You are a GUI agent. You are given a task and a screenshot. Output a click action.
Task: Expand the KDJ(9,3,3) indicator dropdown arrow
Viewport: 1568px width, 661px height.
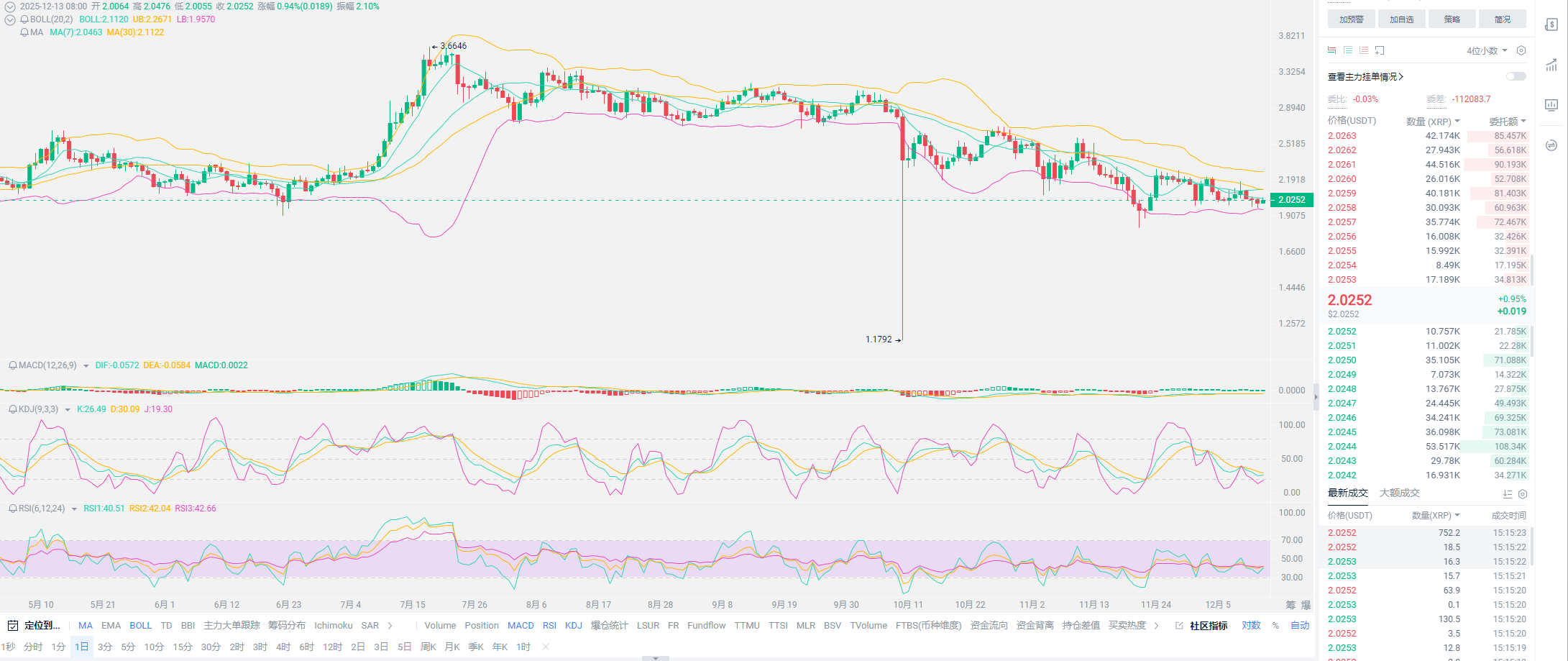tap(68, 409)
